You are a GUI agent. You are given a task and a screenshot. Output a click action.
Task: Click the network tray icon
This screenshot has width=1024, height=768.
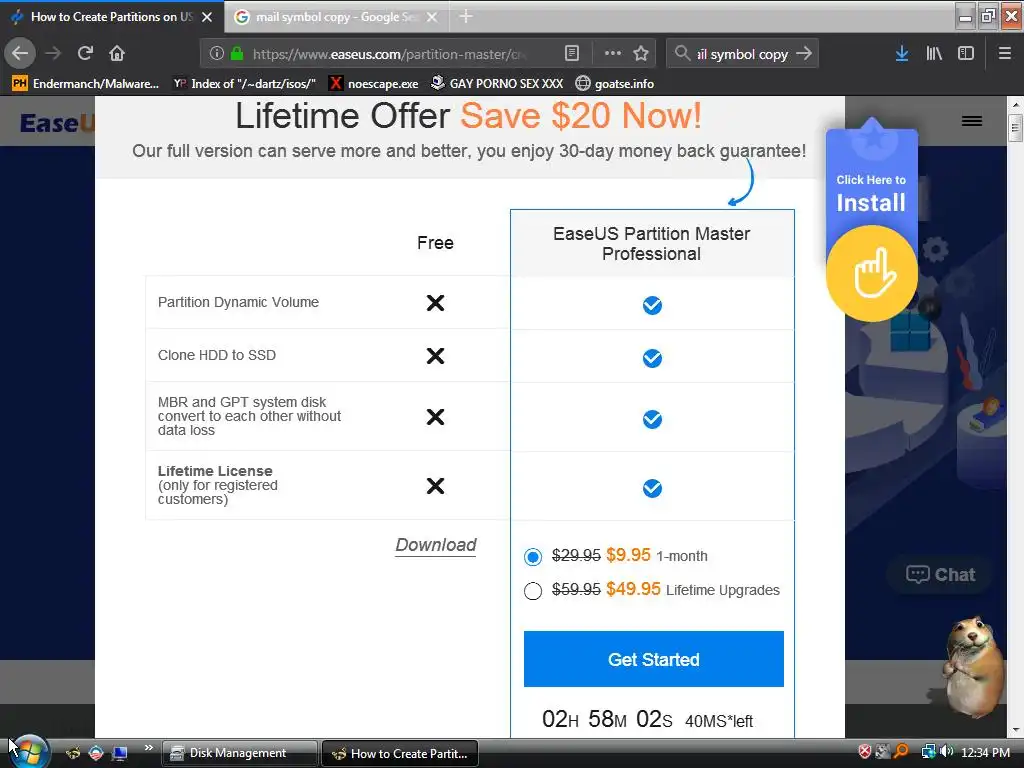(928, 752)
